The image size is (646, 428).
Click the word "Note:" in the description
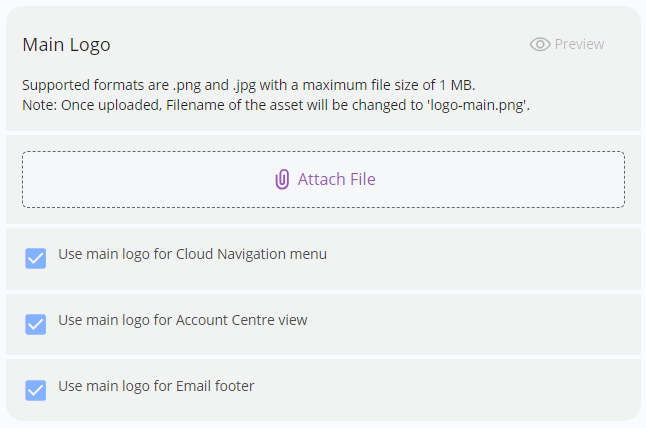(x=39, y=103)
